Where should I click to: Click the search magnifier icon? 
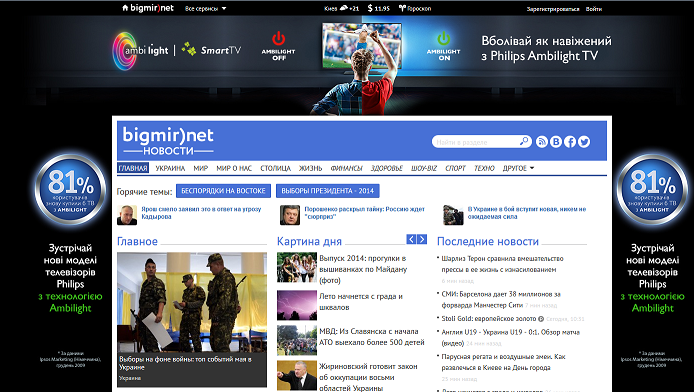[524, 141]
